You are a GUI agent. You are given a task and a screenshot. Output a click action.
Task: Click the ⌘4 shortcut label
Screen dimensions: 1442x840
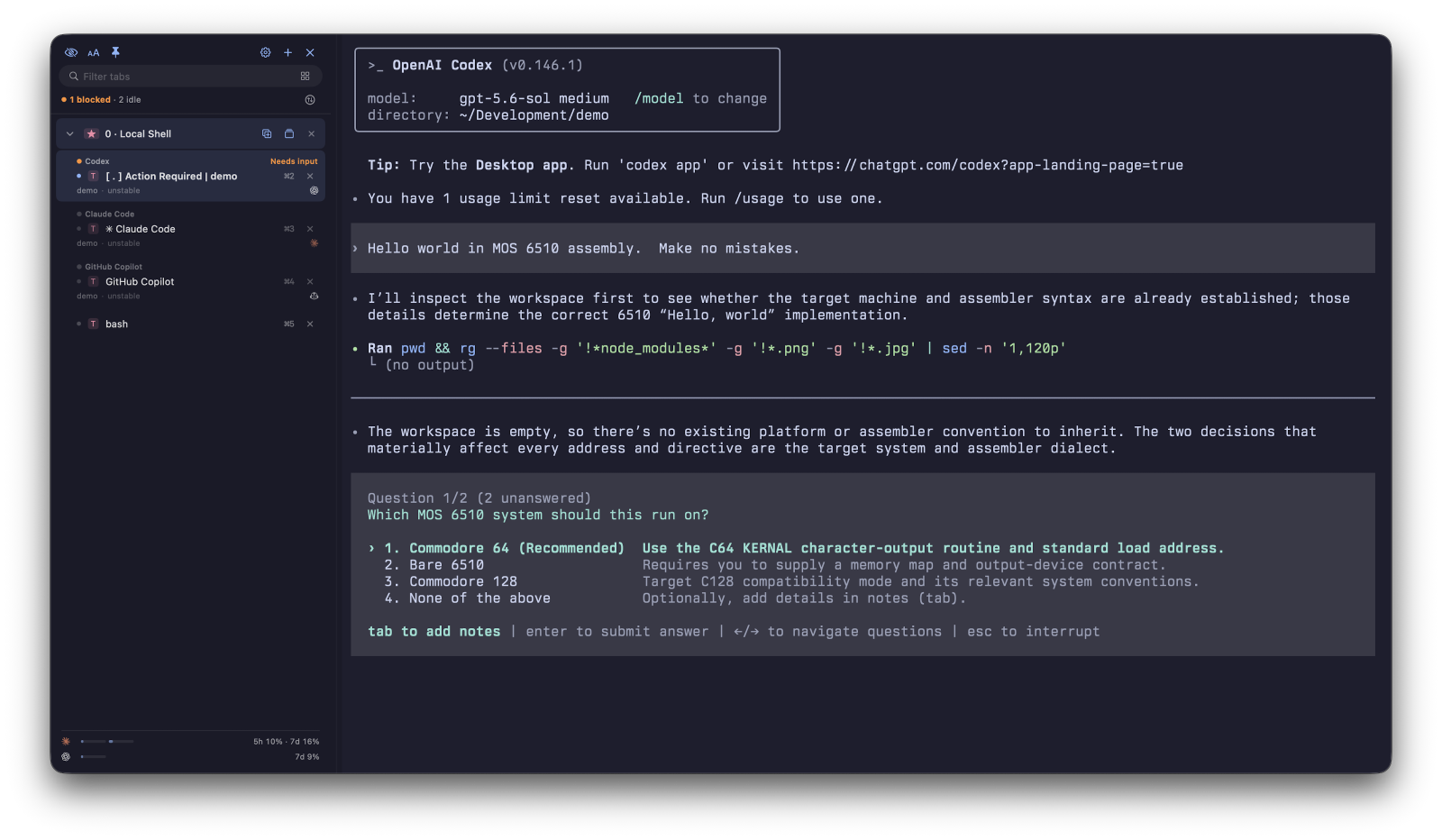289,281
